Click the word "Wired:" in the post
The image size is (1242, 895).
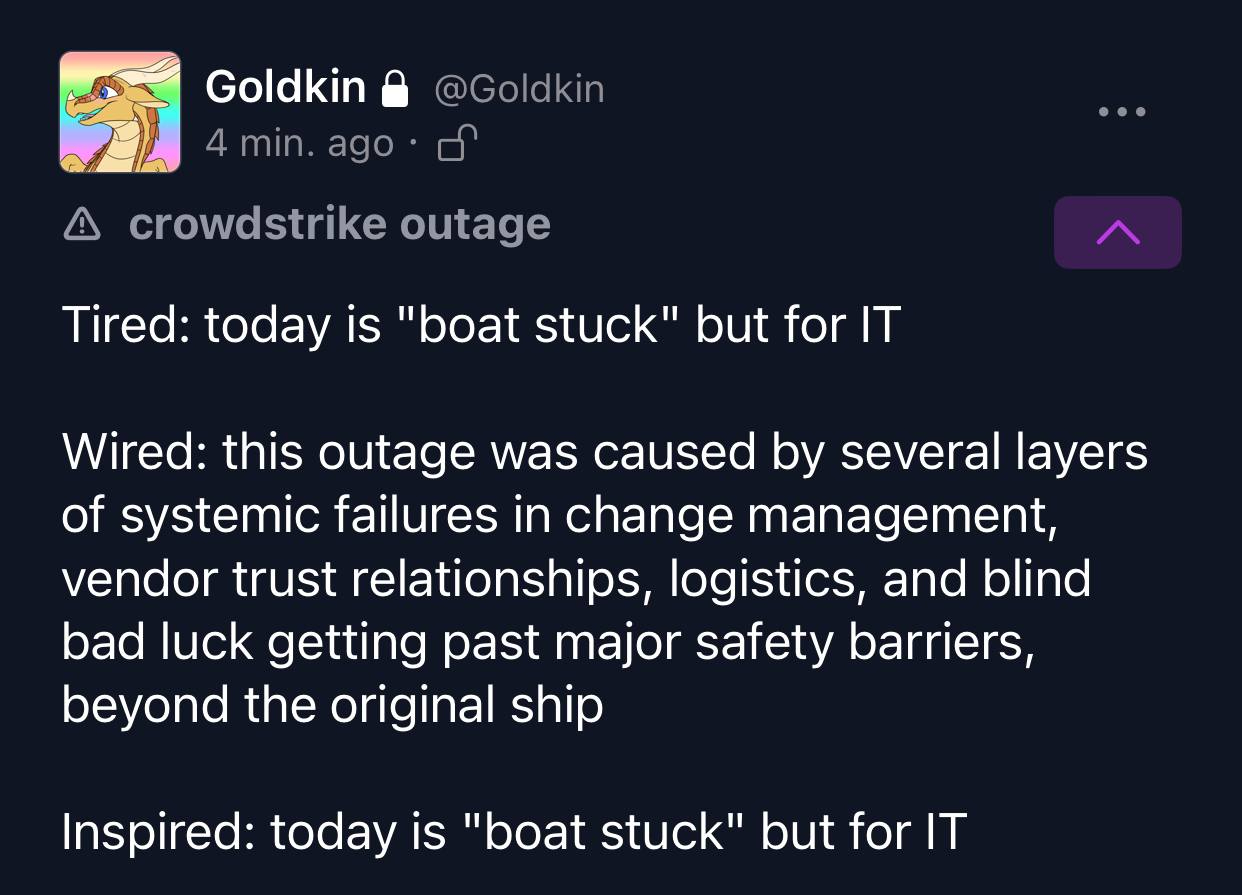[x=134, y=453]
